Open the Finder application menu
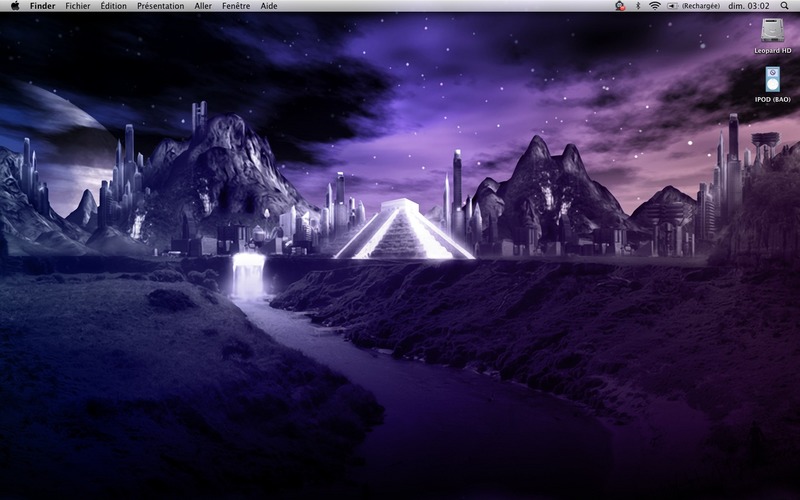 pyautogui.click(x=42, y=6)
